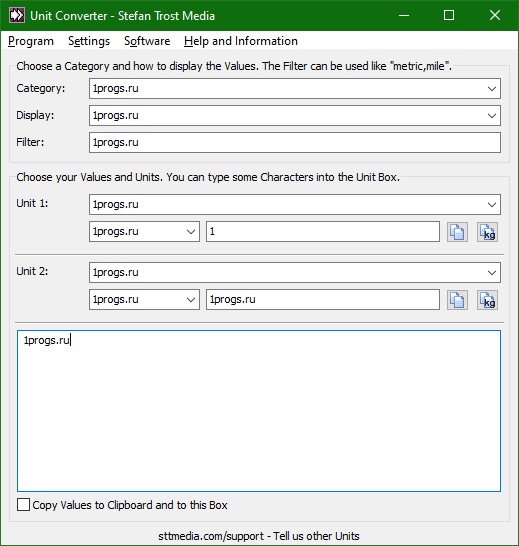Click into the Filter text field
This screenshot has width=519, height=546.
pyautogui.click(x=295, y=142)
